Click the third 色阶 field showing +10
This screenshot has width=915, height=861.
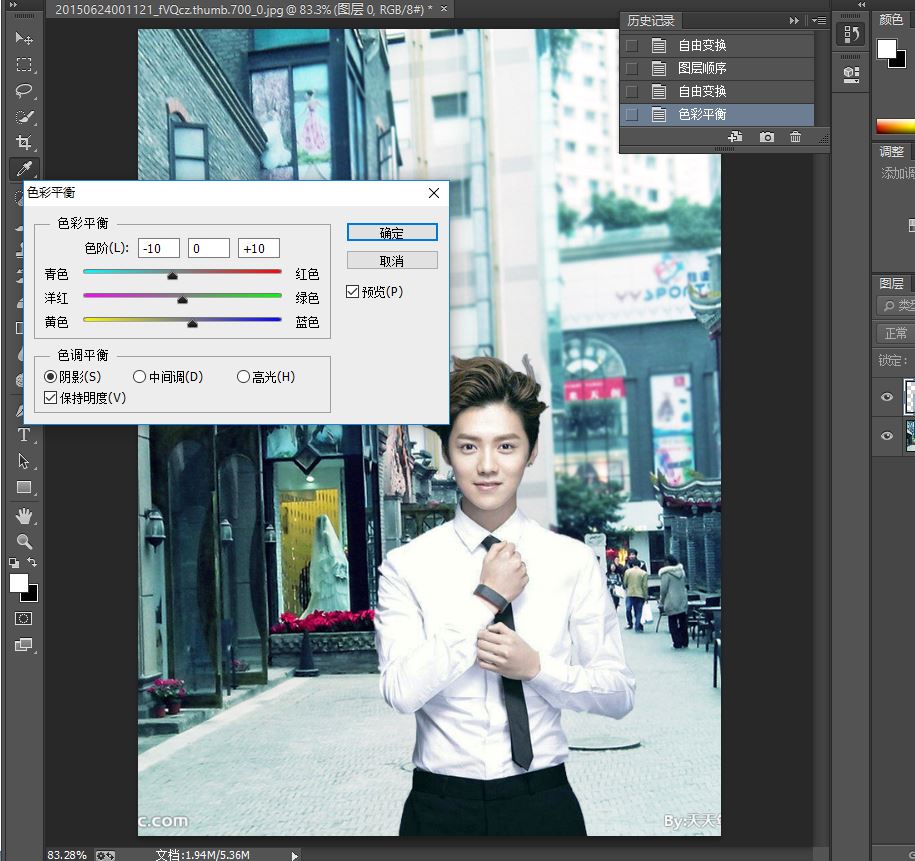(259, 248)
